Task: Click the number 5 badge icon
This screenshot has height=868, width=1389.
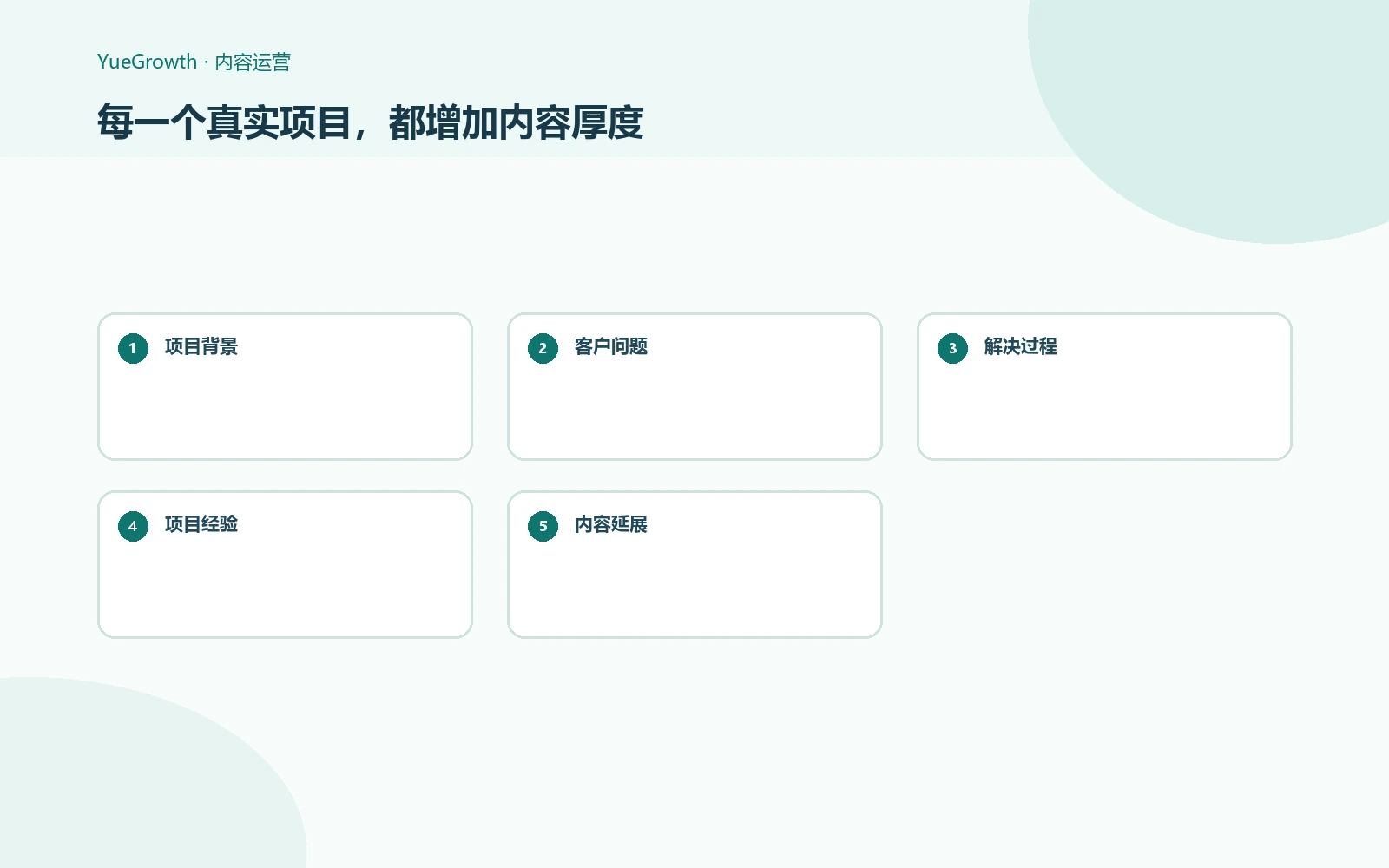Action: [x=543, y=526]
